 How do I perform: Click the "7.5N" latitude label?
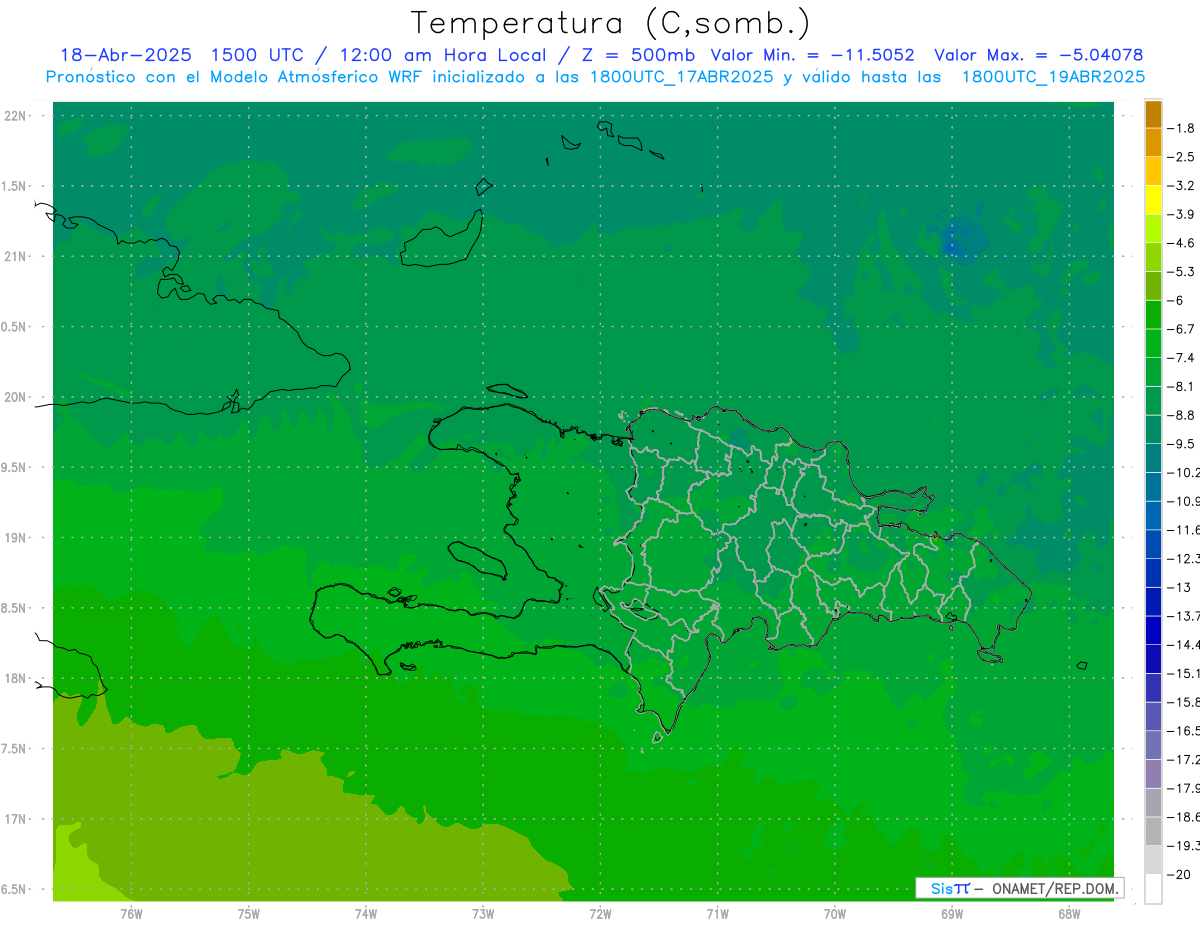[x=15, y=749]
